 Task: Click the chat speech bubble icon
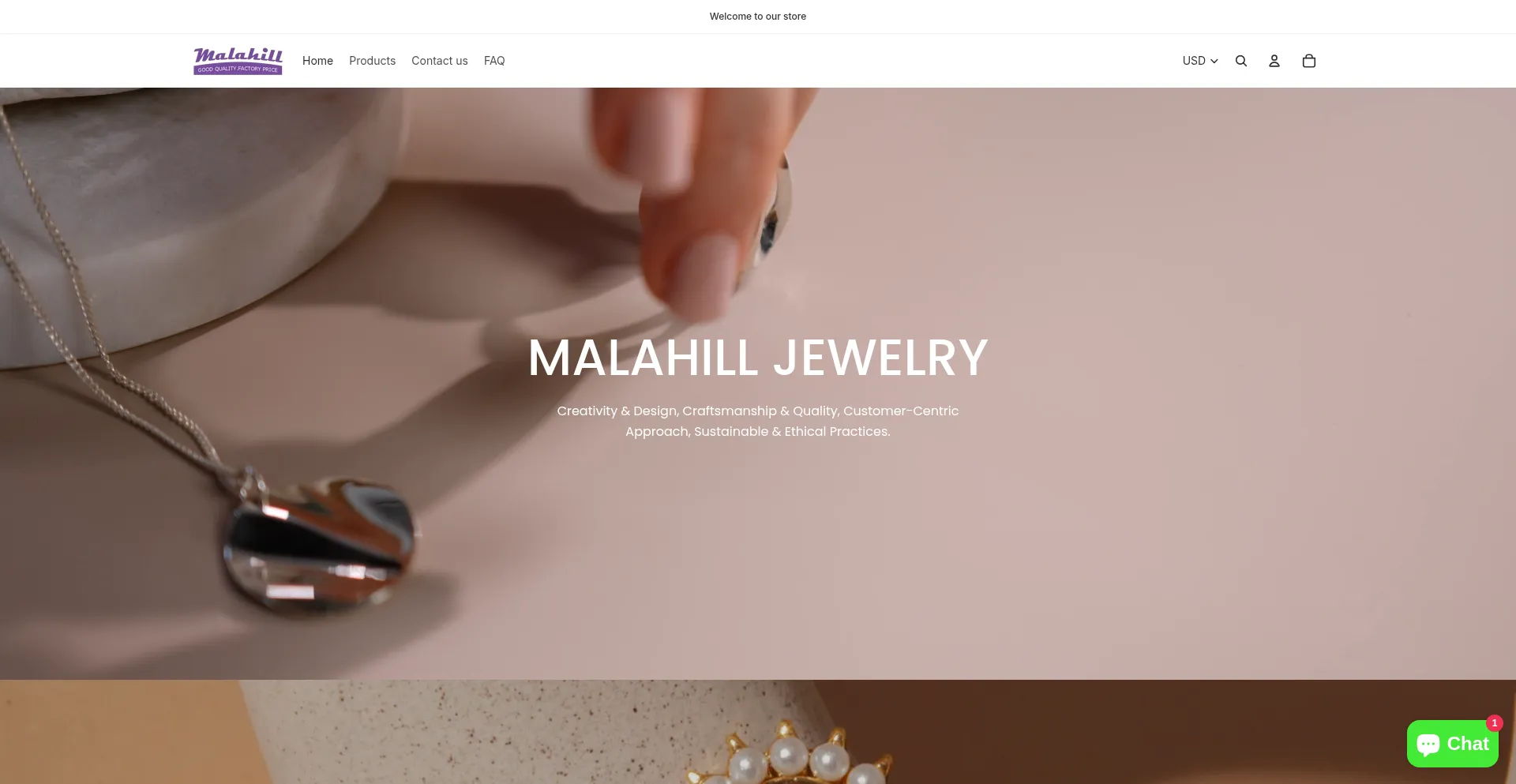coord(1428,745)
